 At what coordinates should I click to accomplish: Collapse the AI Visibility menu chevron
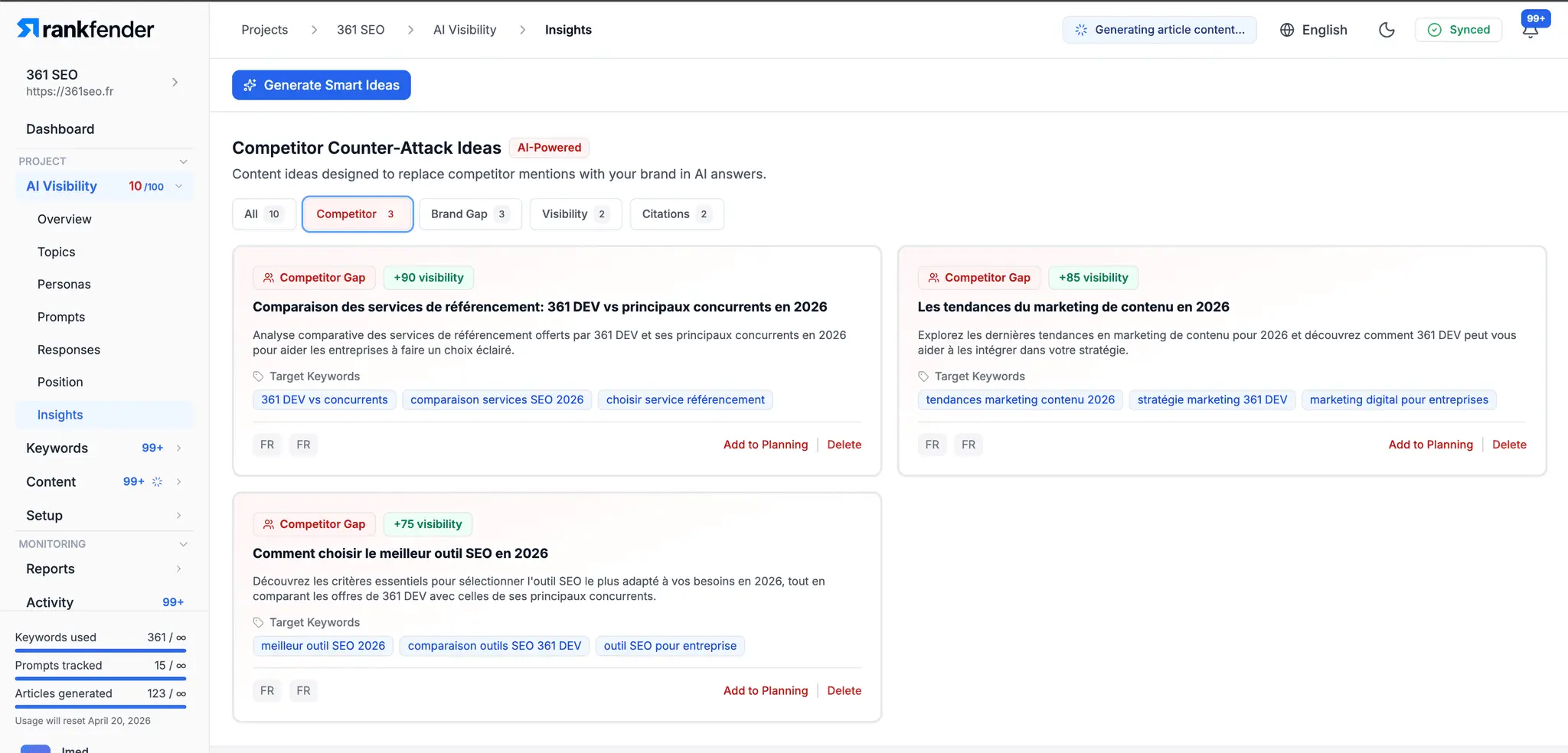click(x=178, y=186)
